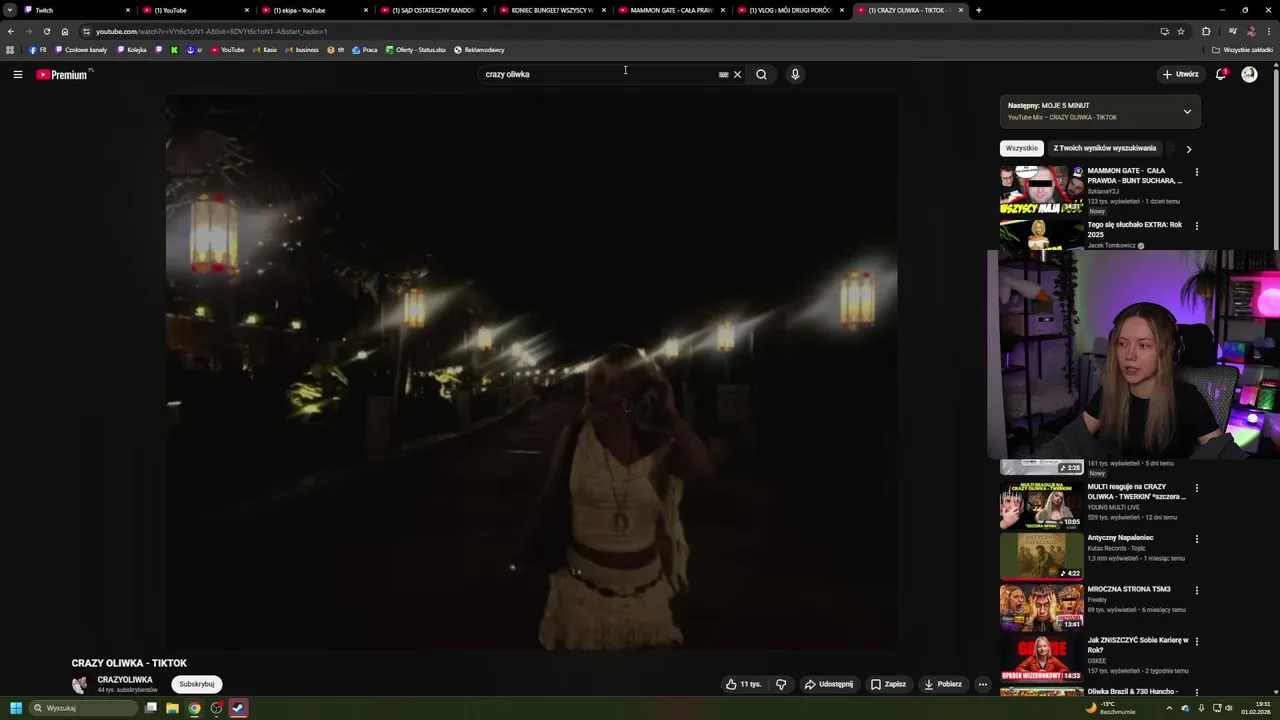Open weather widget Bezchmurnie in taskbar
The height and width of the screenshot is (720, 1280).
pos(1111,708)
